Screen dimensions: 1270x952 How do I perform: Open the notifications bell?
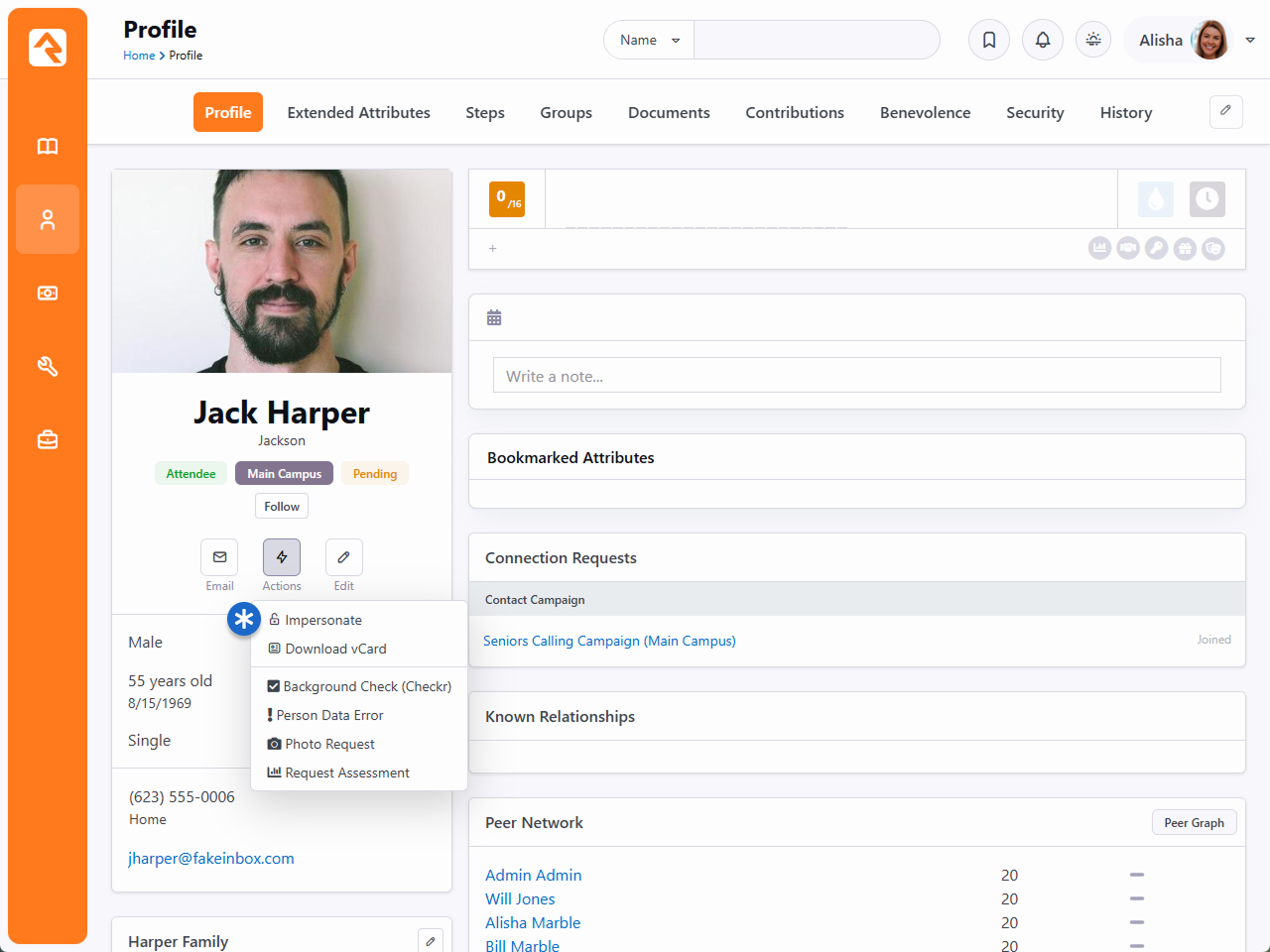click(x=1043, y=41)
